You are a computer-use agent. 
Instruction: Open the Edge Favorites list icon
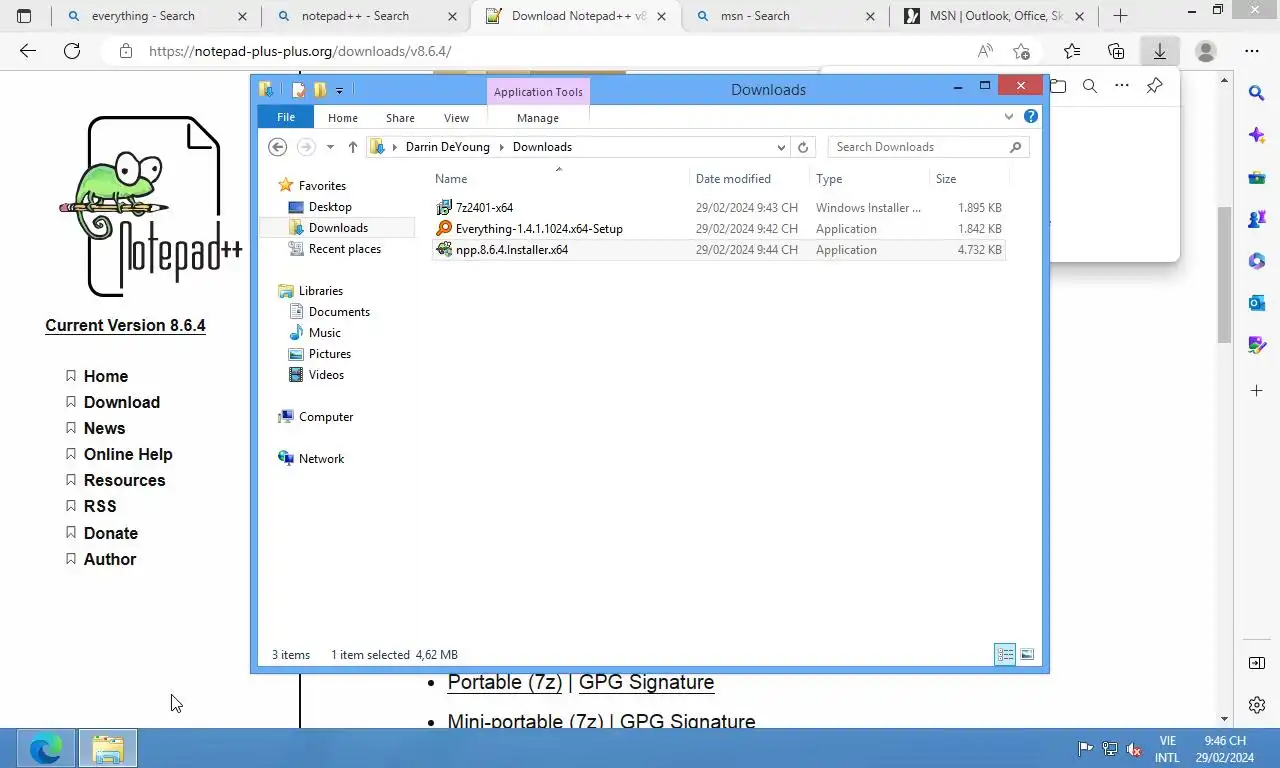(x=1072, y=51)
